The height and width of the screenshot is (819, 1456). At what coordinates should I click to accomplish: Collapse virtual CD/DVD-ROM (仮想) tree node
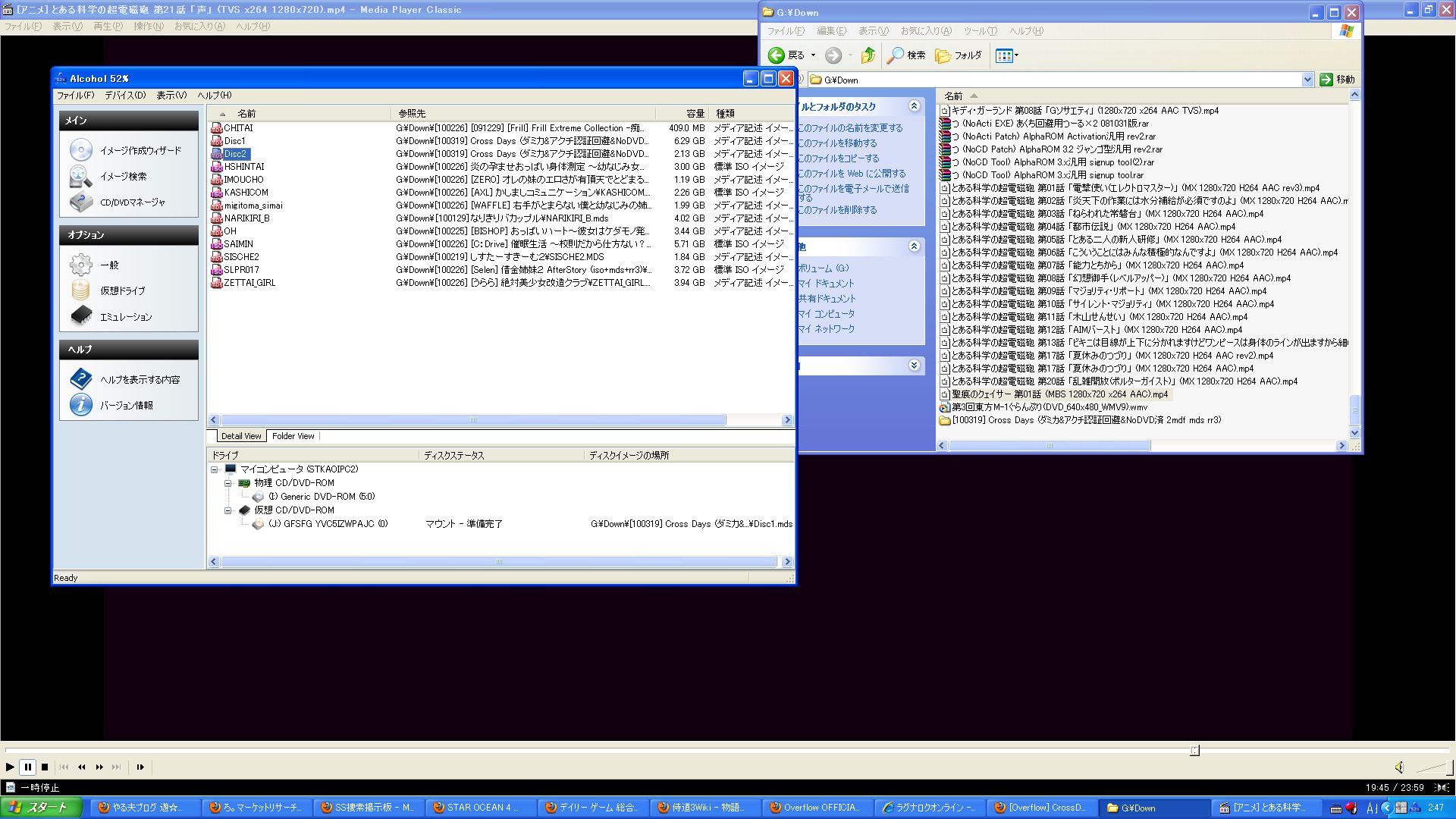pos(227,510)
